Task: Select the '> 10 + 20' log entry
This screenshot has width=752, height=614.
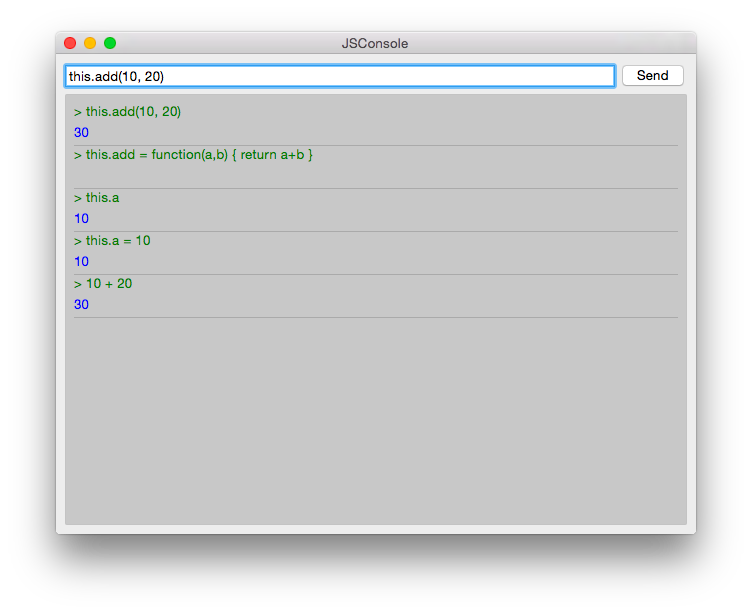Action: pos(103,284)
